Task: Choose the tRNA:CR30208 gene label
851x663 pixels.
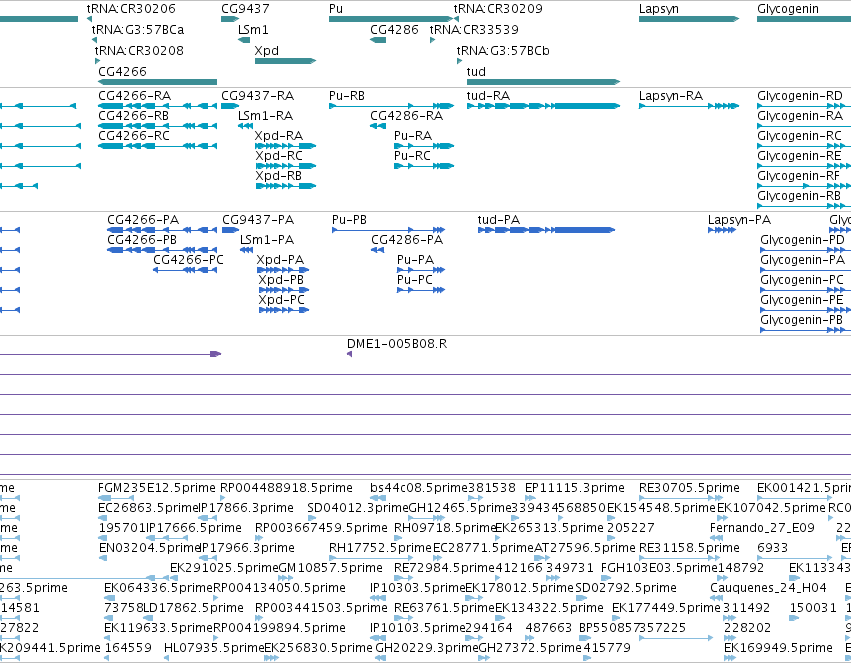Action: [x=139, y=51]
